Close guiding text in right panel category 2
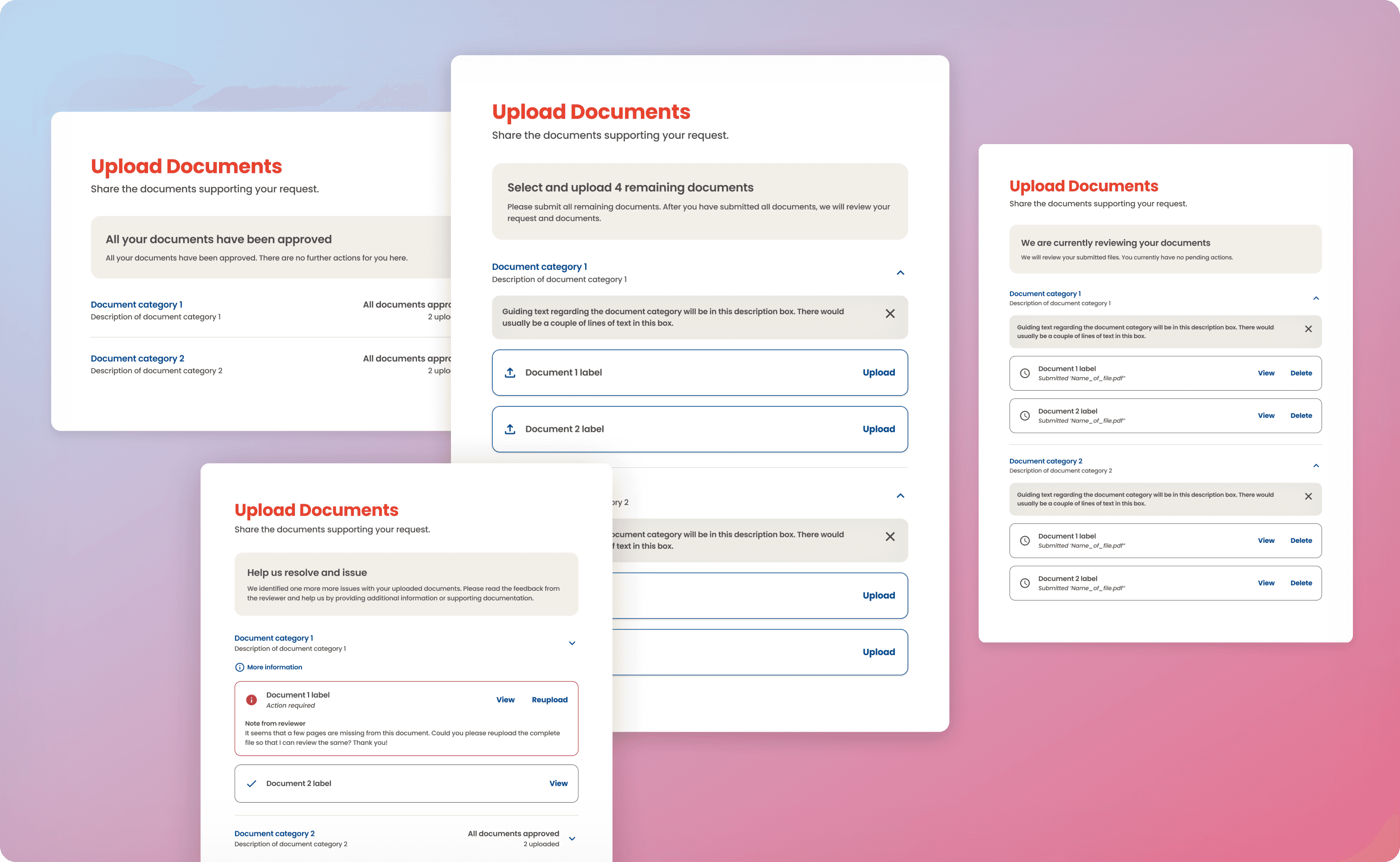 click(1308, 497)
